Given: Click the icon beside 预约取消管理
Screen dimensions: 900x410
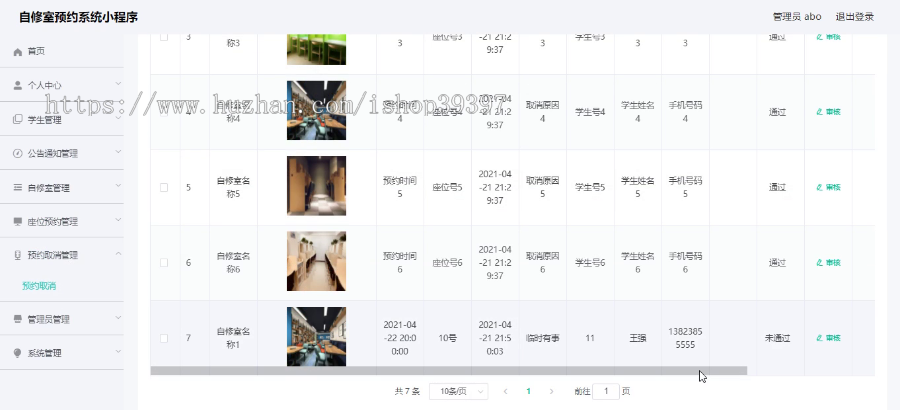Looking at the screenshot, I should coord(17,255).
